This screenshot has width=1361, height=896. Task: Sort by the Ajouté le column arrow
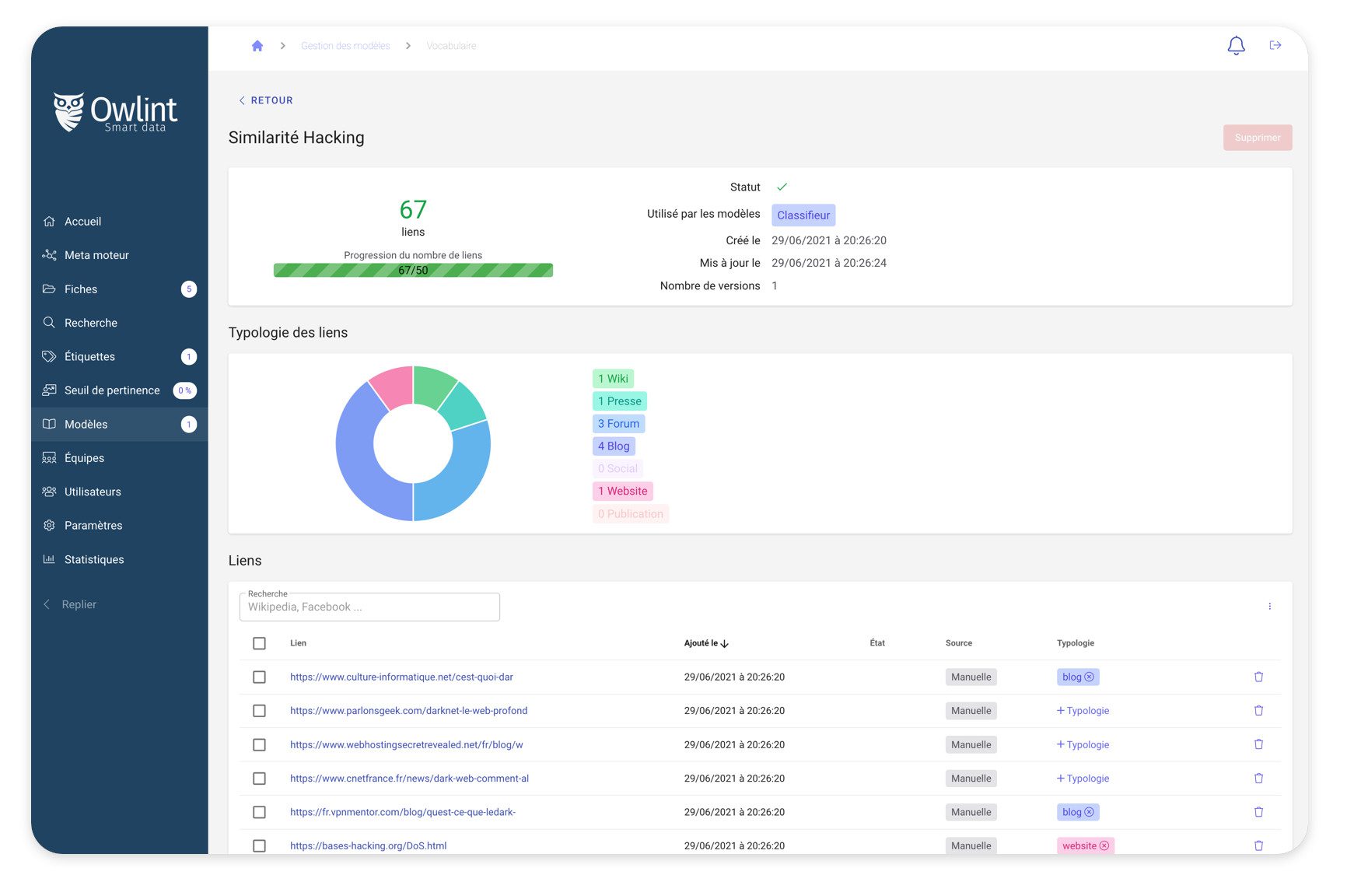(725, 644)
